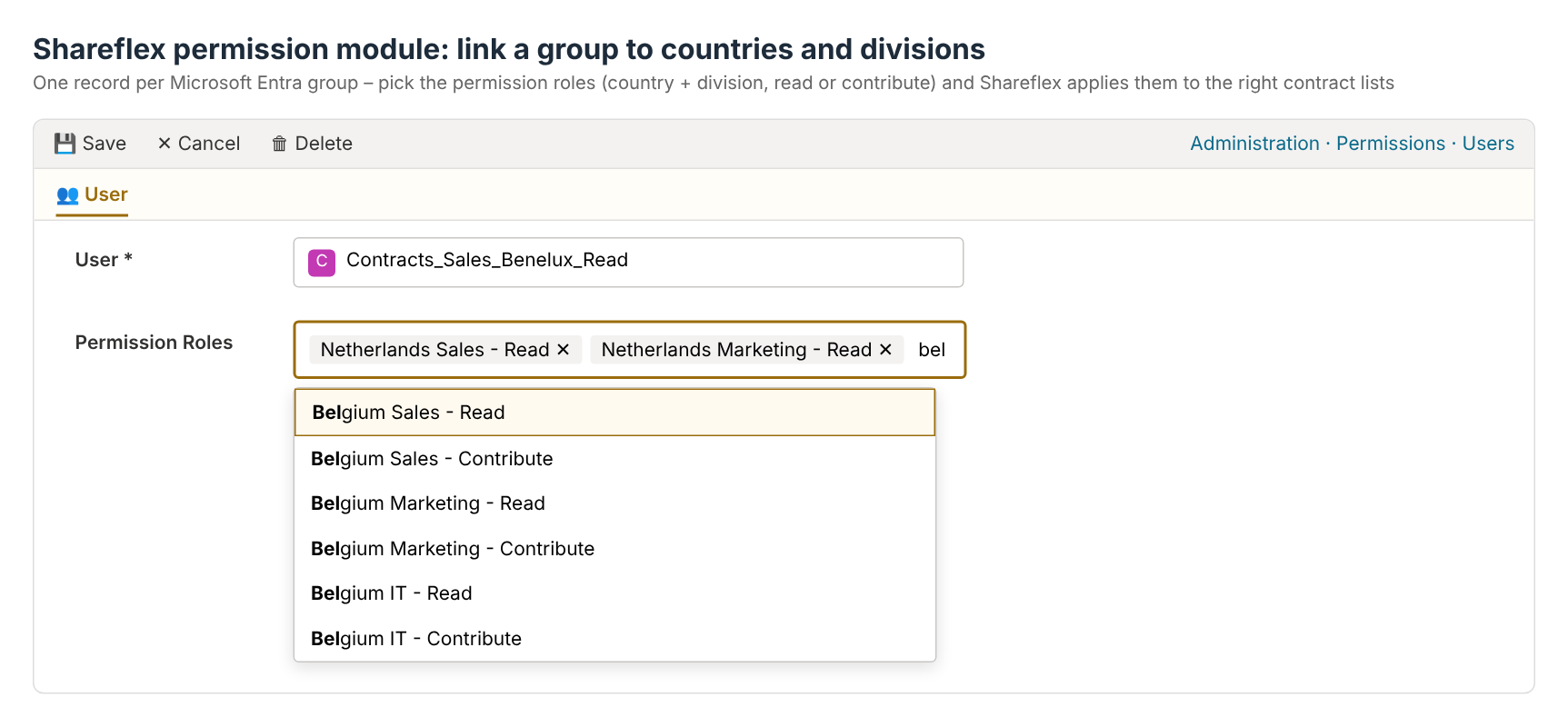Select Belgium Marketing - Contribute option

click(614, 549)
